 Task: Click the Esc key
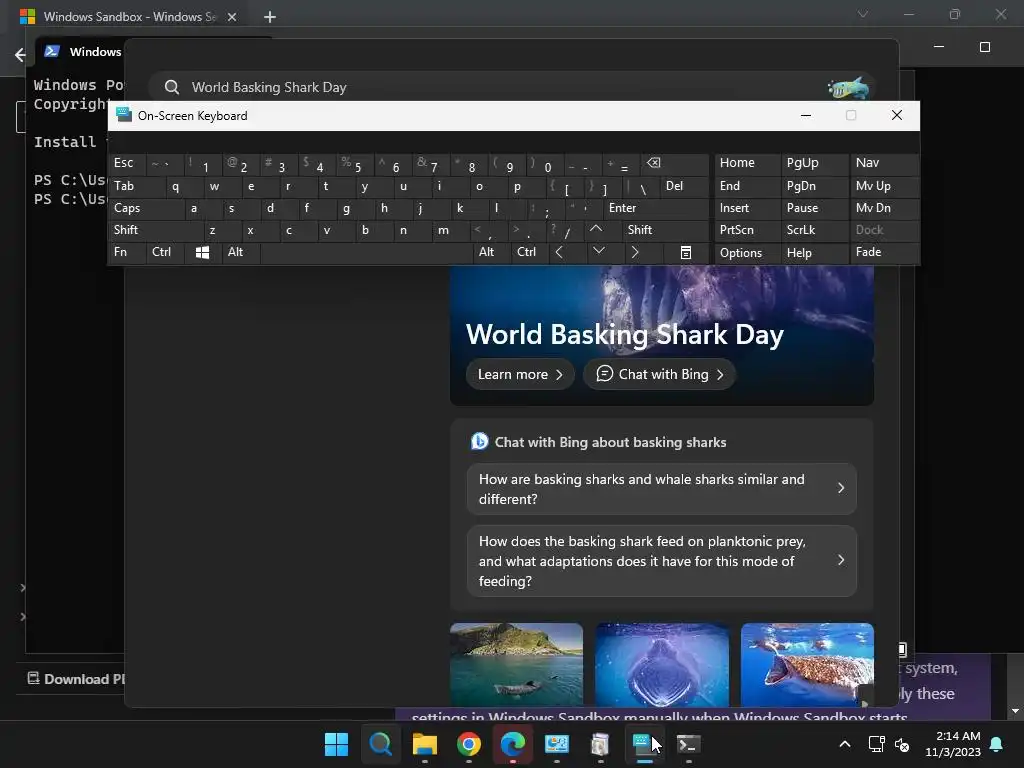tap(127, 163)
